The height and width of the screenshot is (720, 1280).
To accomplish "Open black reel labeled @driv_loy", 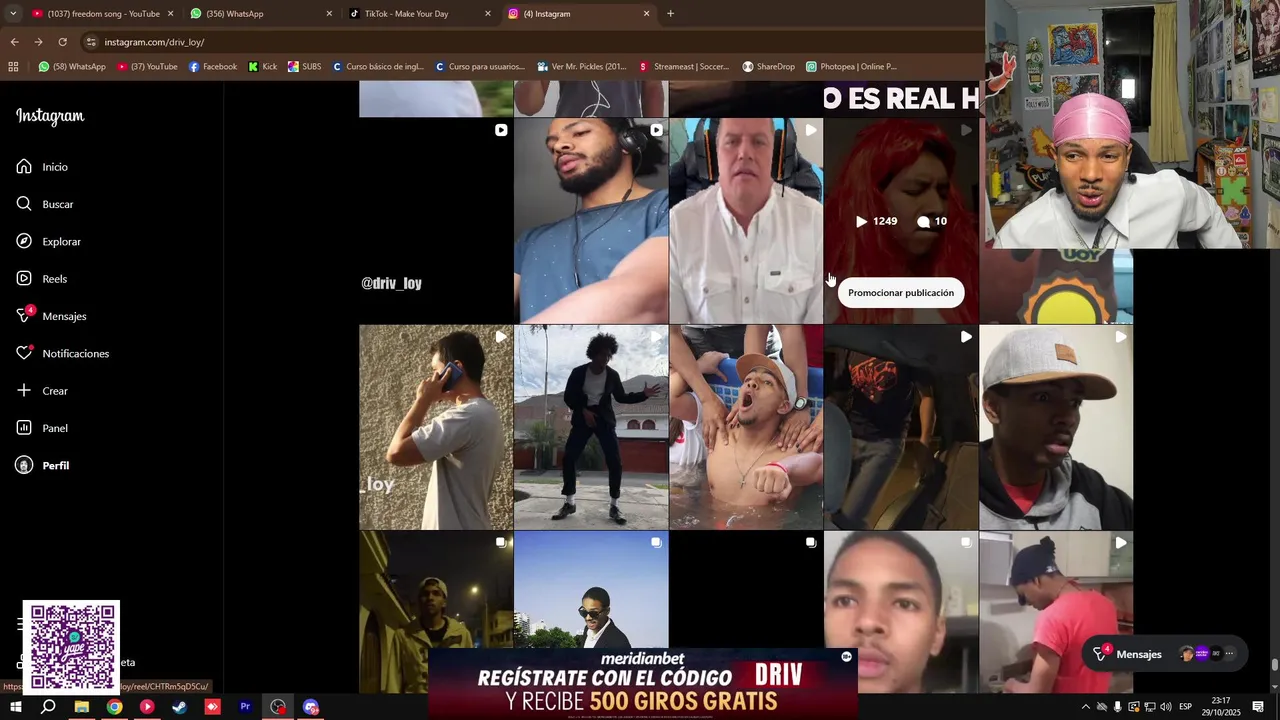I will tap(436, 221).
